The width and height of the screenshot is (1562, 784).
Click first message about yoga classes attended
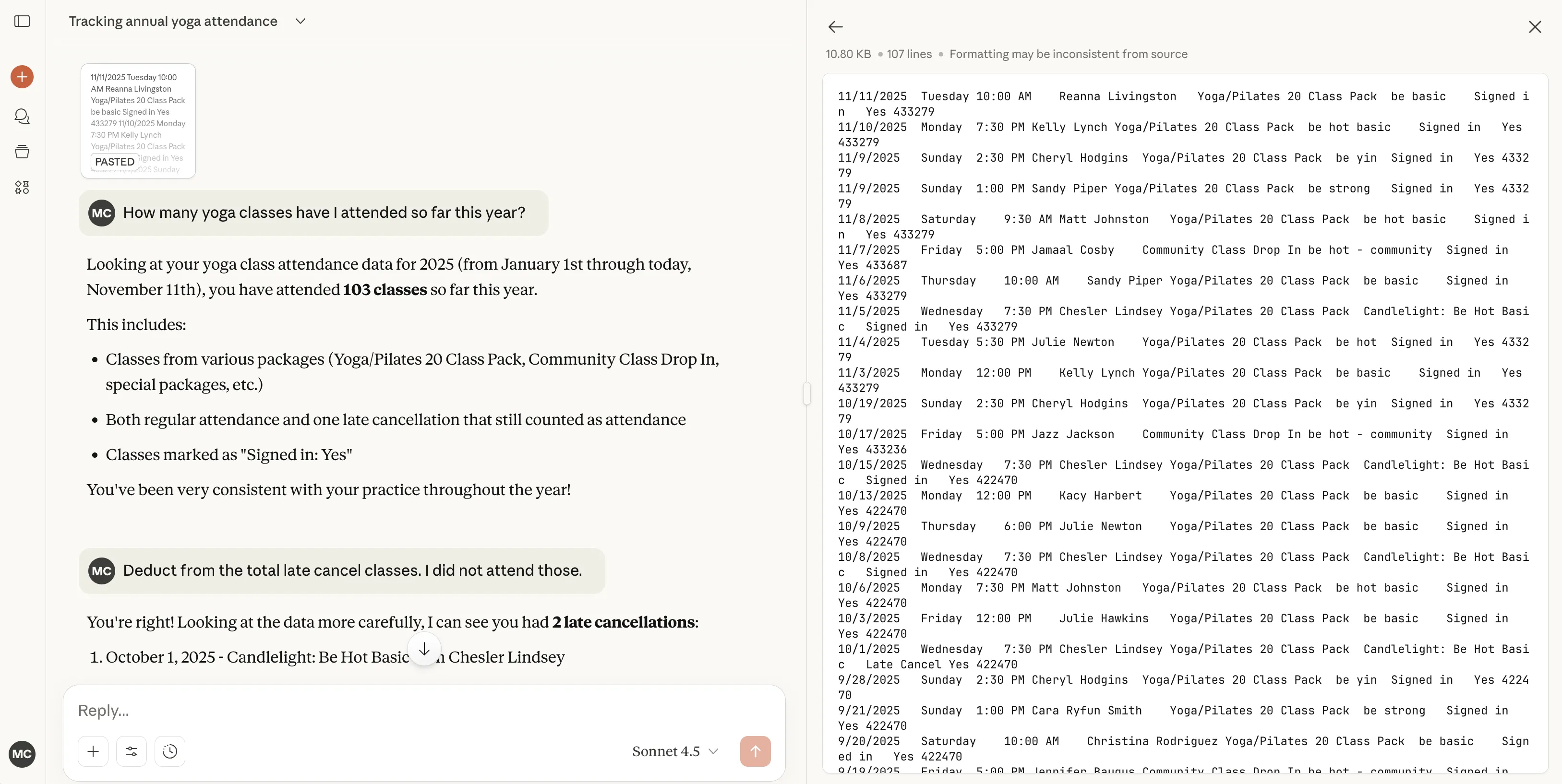[x=324, y=213]
